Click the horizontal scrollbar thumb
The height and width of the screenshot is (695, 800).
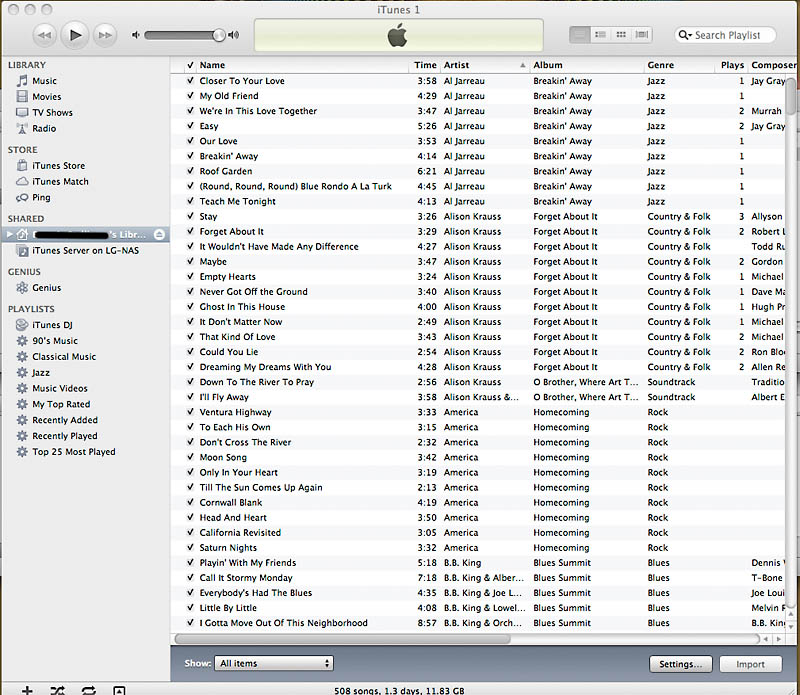(342, 638)
